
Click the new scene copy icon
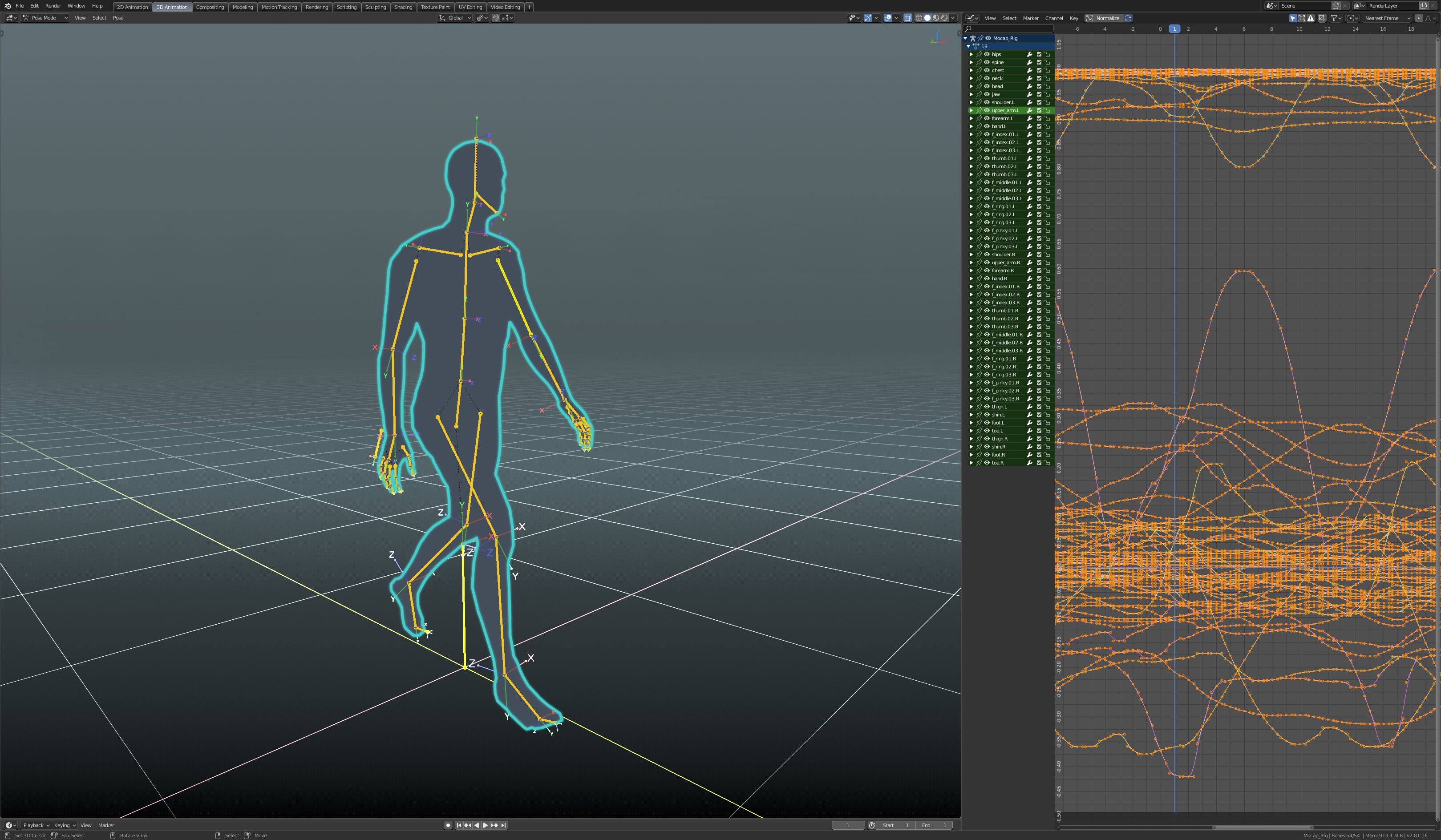pyautogui.click(x=1336, y=6)
